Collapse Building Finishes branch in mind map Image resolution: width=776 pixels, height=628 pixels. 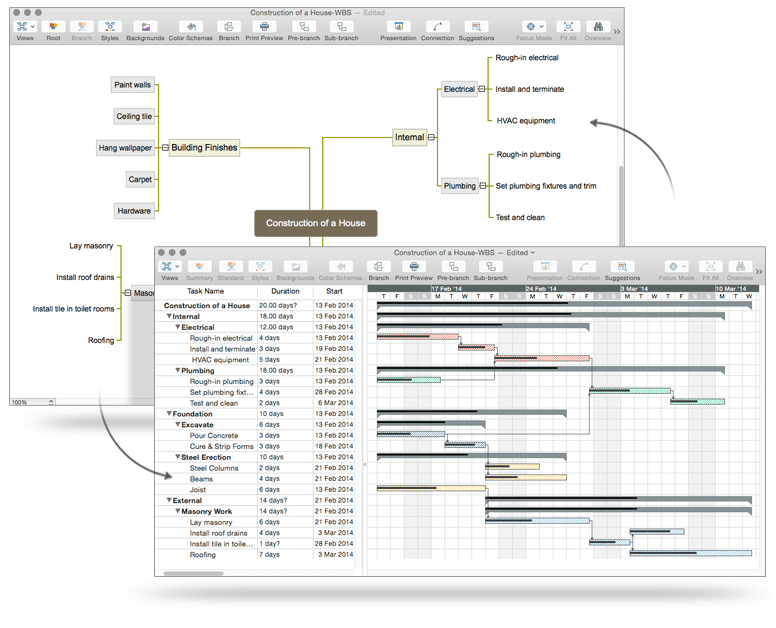(x=165, y=147)
